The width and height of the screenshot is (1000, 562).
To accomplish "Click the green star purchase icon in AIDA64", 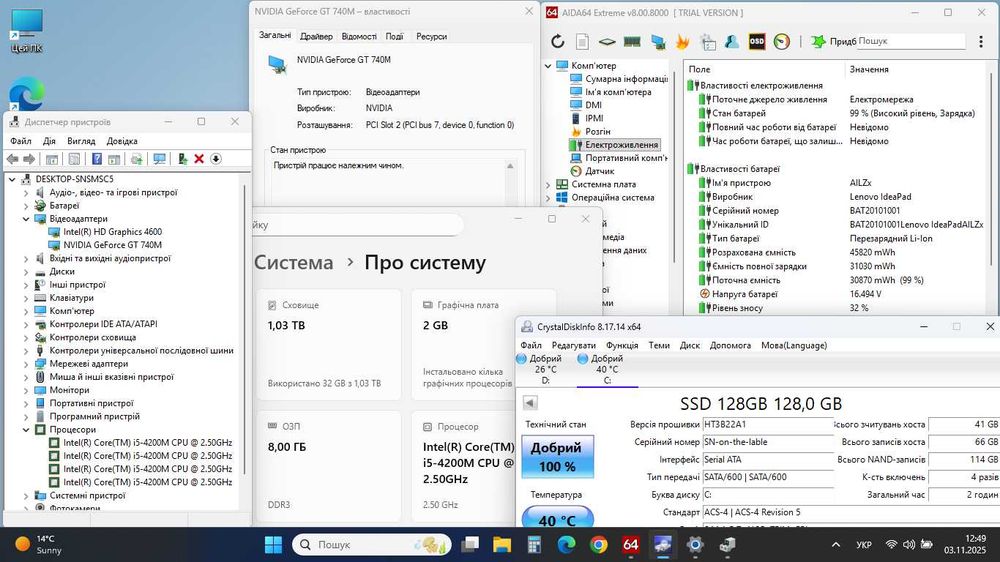I will (x=818, y=41).
